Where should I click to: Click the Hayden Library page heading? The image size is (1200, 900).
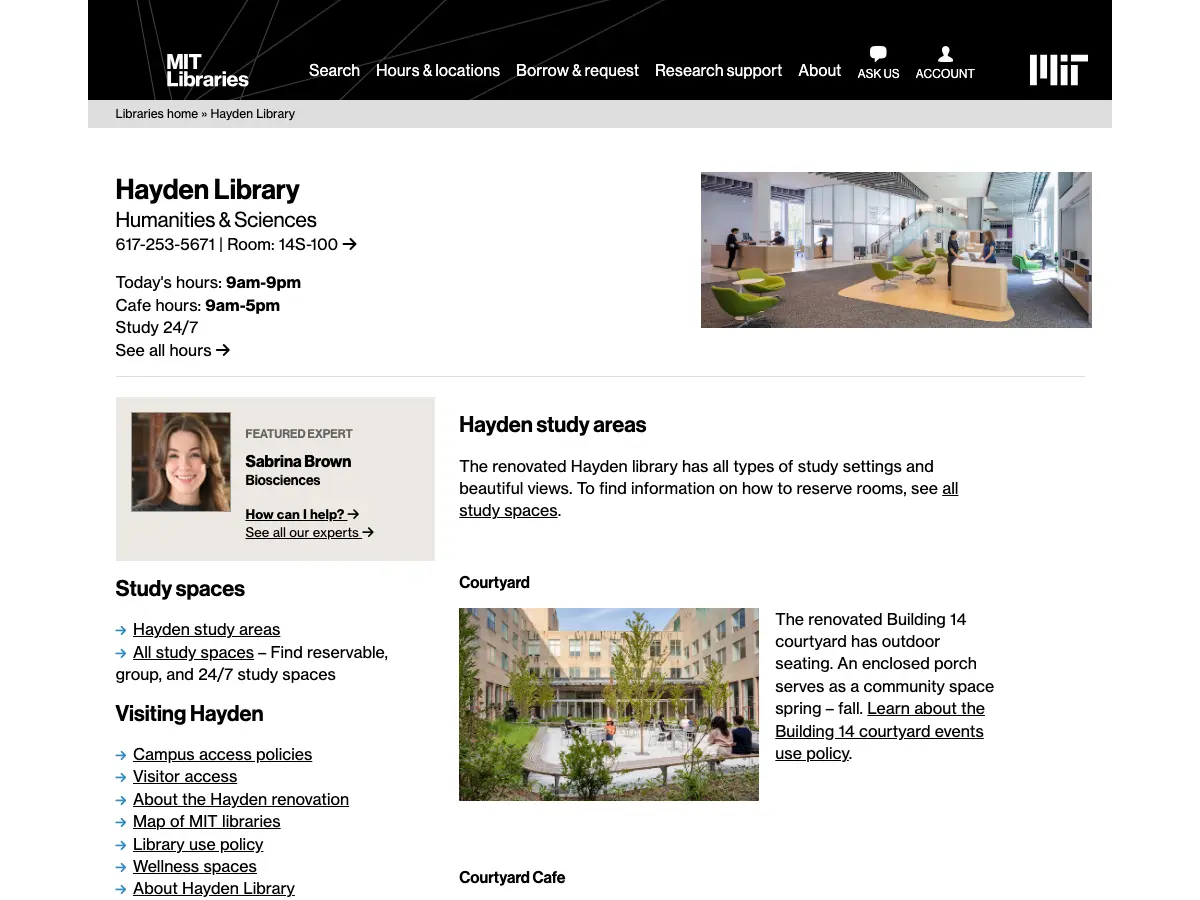coord(207,189)
